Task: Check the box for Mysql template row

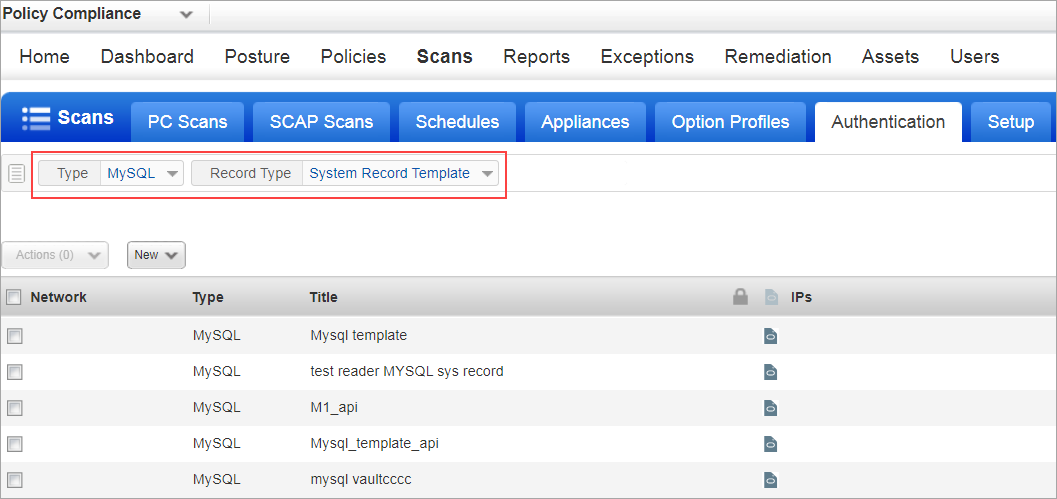Action: coord(14,336)
